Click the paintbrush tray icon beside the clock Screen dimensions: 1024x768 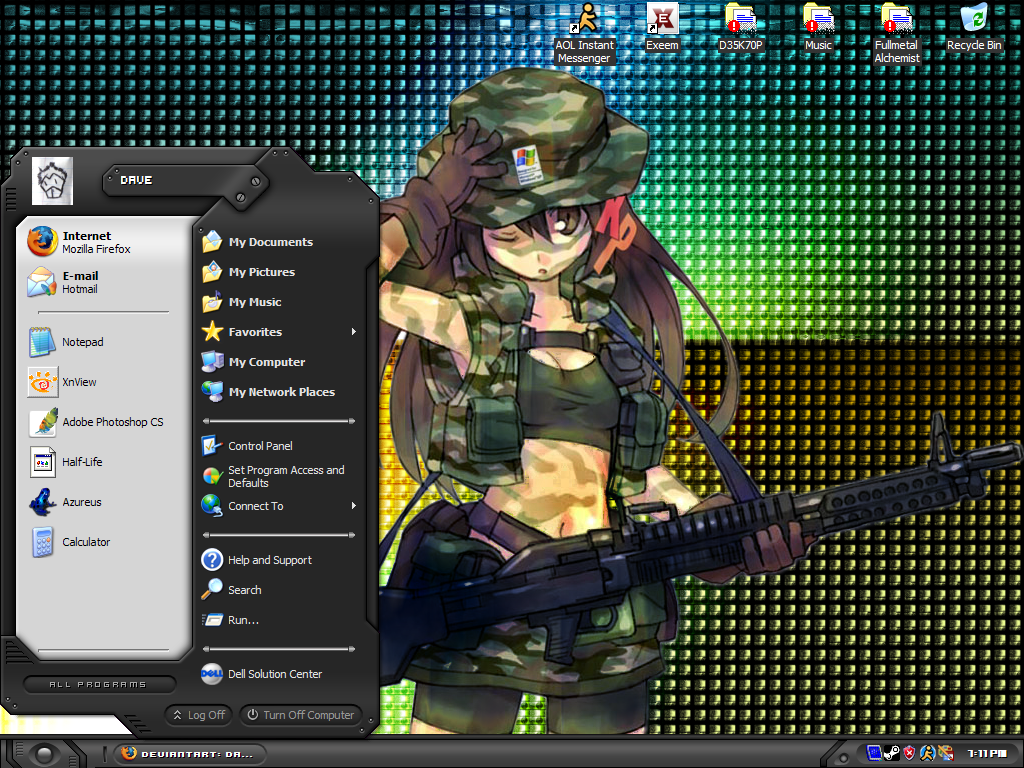click(x=945, y=754)
